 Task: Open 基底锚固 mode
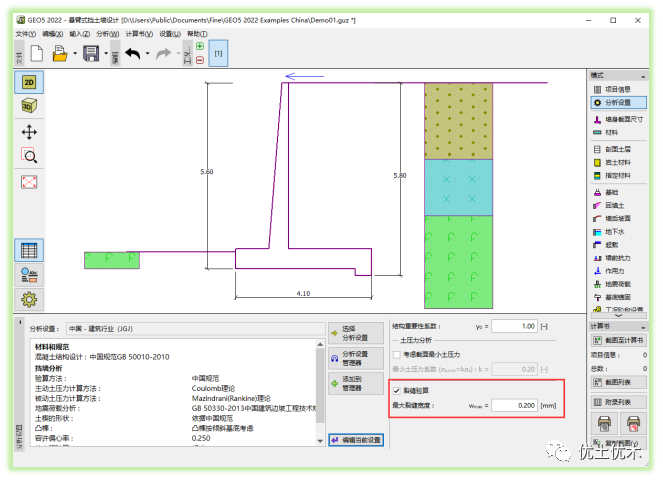(618, 297)
